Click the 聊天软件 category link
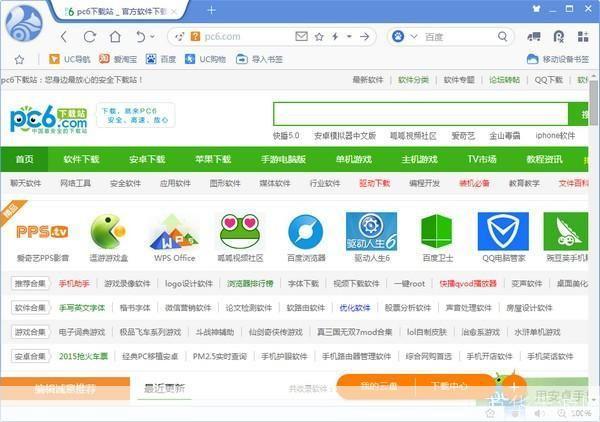 (26, 183)
